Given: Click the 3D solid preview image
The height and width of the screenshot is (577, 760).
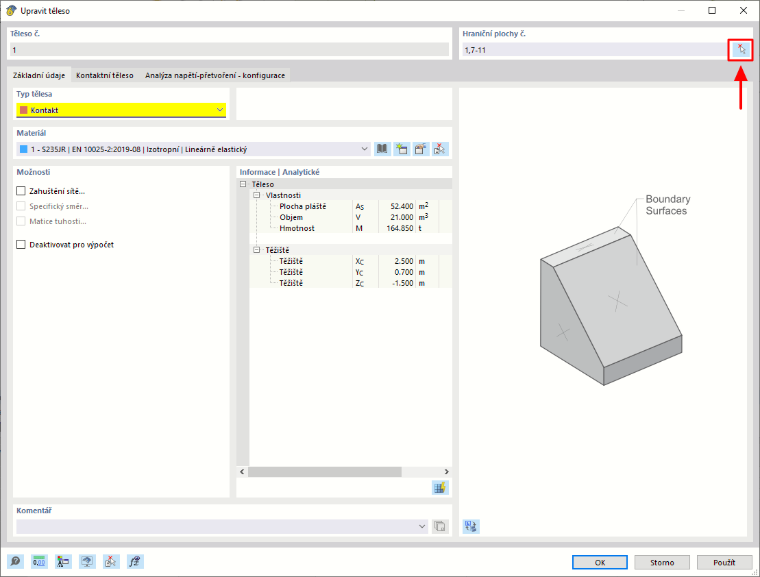Looking at the screenshot, I should click(611, 305).
